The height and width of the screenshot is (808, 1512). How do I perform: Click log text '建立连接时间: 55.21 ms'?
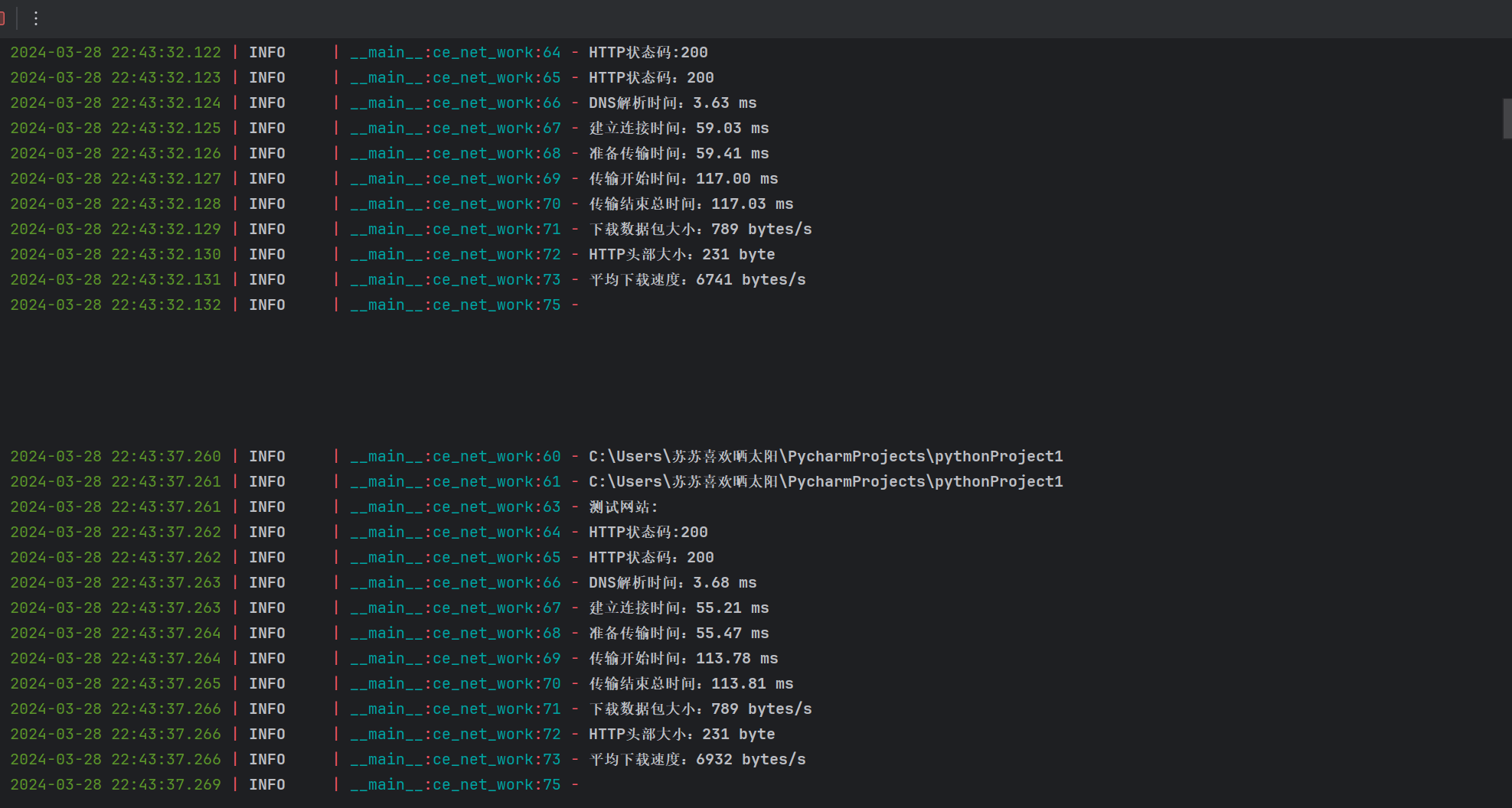pos(678,608)
